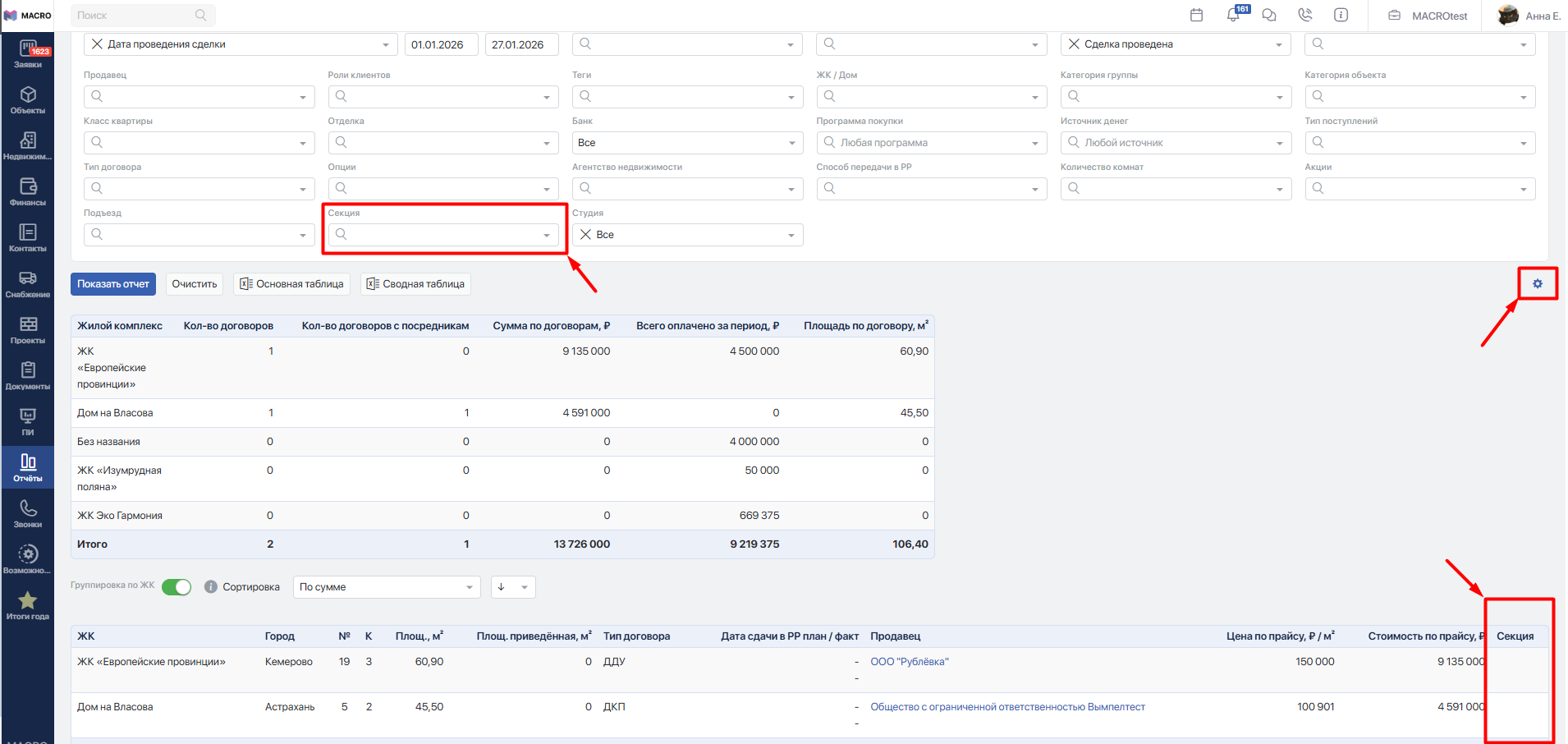1568x744 pixels.
Task: Open notifications bell with 161 badge
Action: click(1233, 15)
